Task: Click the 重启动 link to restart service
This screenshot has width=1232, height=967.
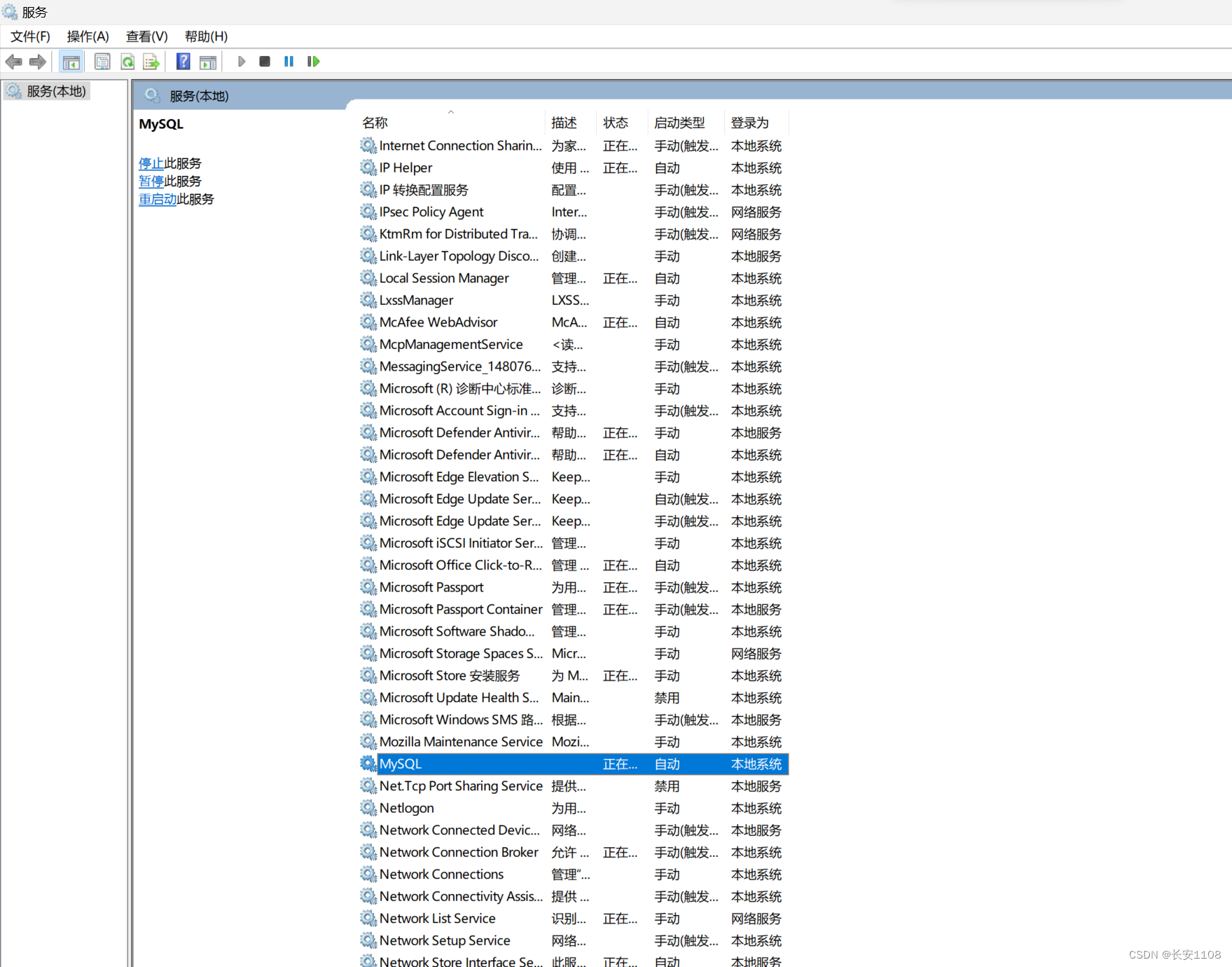Action: click(x=158, y=199)
